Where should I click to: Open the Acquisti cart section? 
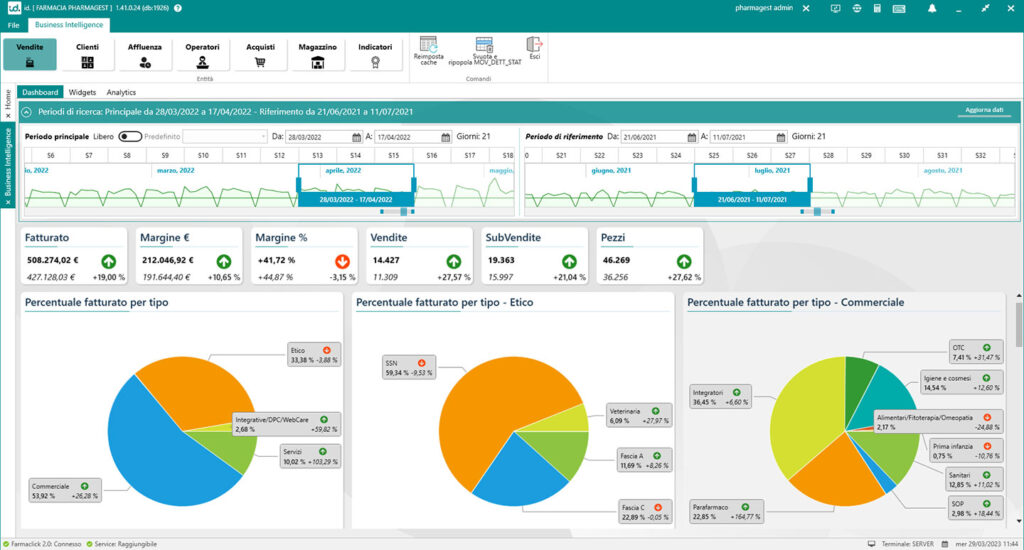pos(260,54)
